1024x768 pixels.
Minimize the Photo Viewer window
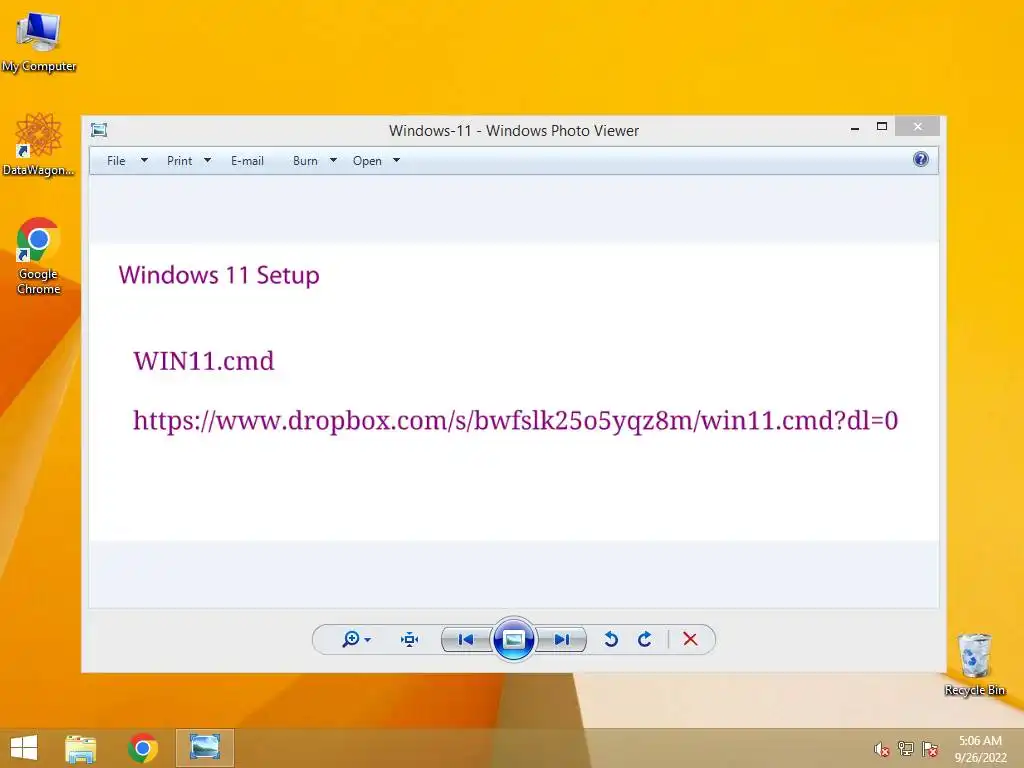[x=855, y=128]
